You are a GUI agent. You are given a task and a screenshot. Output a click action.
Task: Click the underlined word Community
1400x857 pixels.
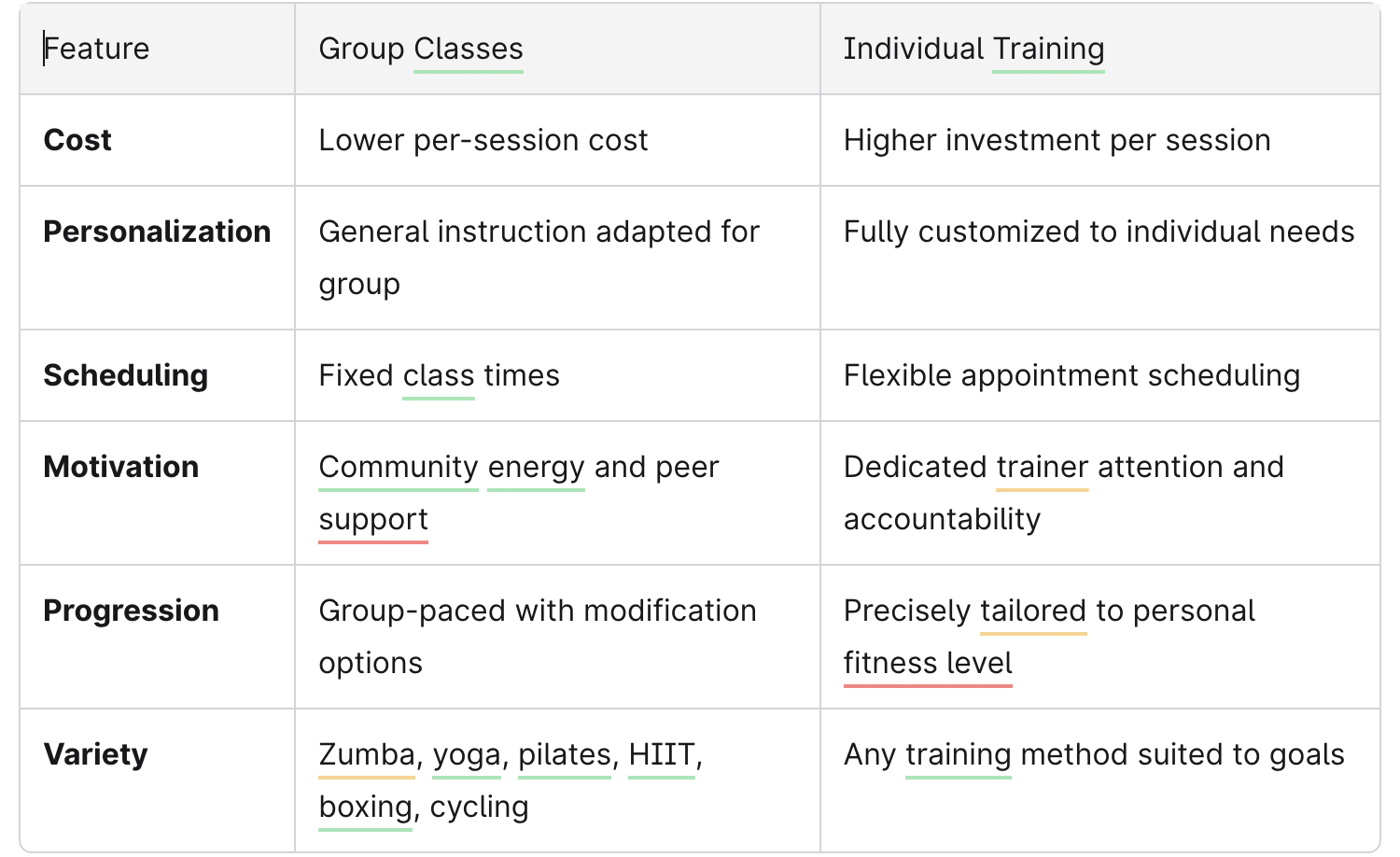coord(399,467)
